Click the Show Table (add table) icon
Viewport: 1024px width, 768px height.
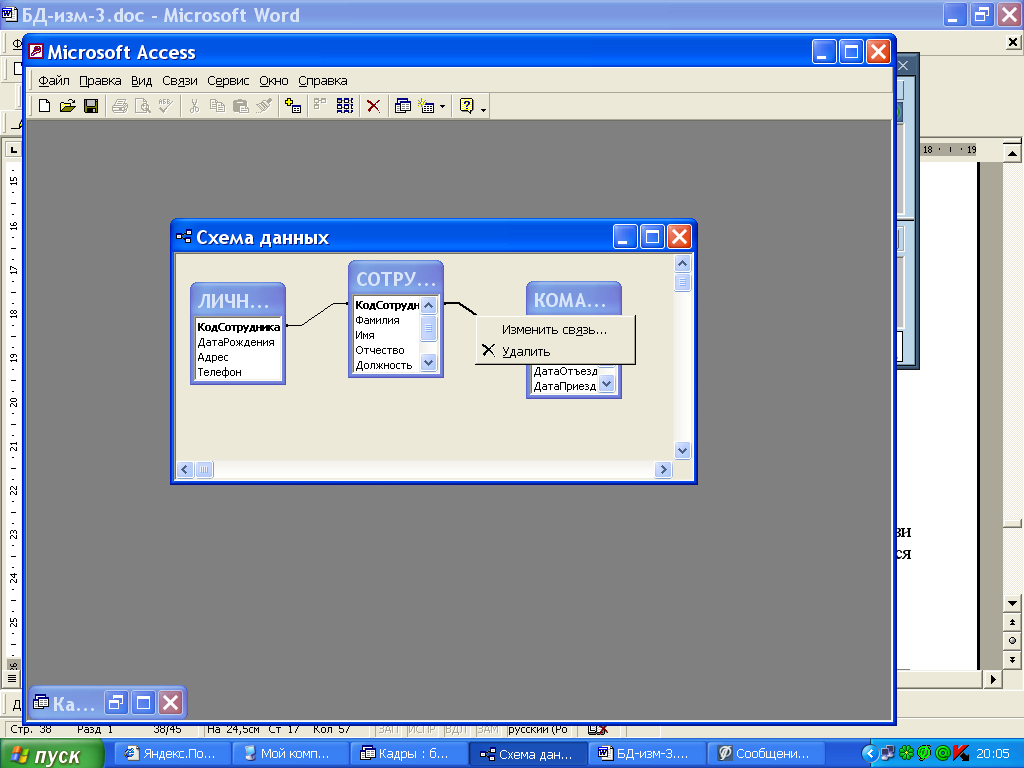coord(293,106)
